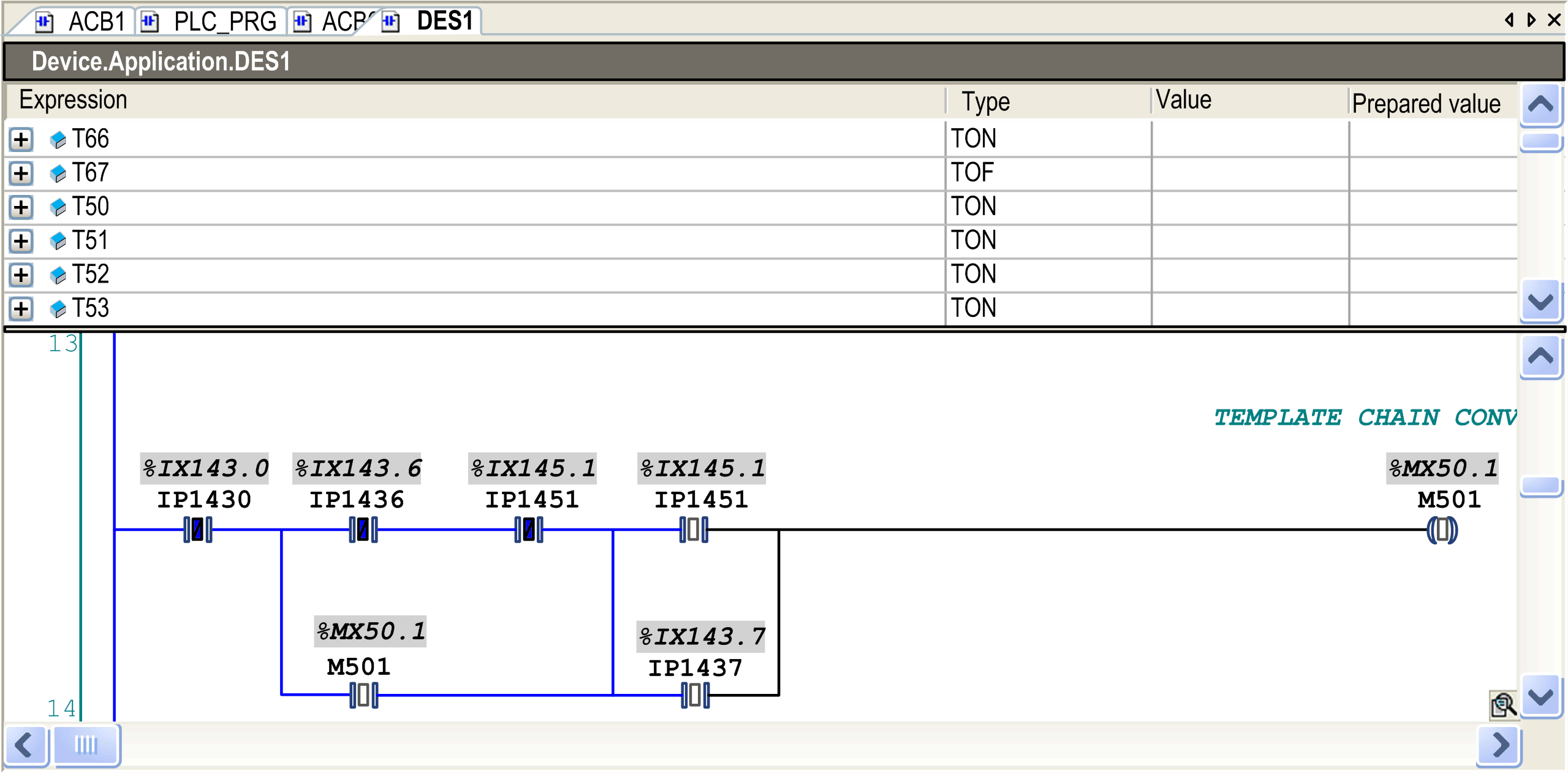This screenshot has width=1568, height=773.
Task: Click the variable cube icon next to T53
Action: pos(59,308)
